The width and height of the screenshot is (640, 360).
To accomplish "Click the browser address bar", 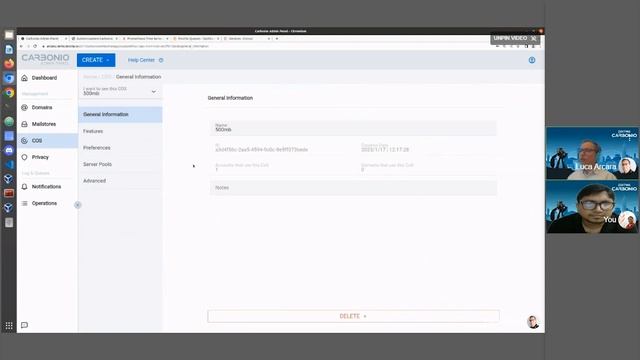I will (261, 46).
